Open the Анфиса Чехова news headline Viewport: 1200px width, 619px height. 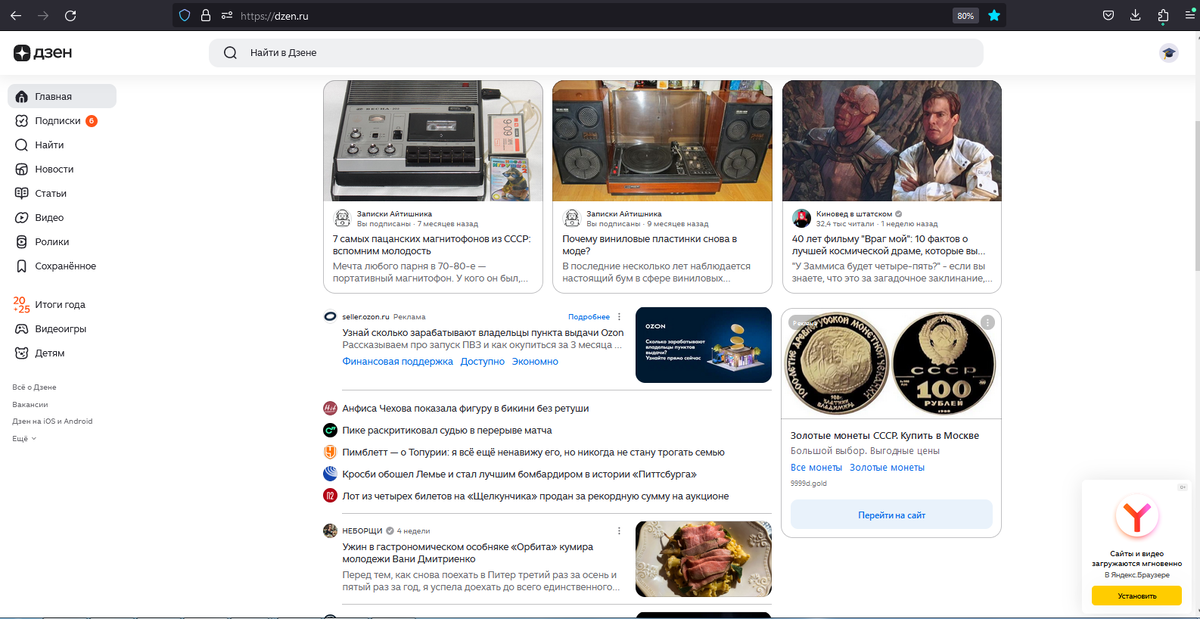click(x=465, y=408)
